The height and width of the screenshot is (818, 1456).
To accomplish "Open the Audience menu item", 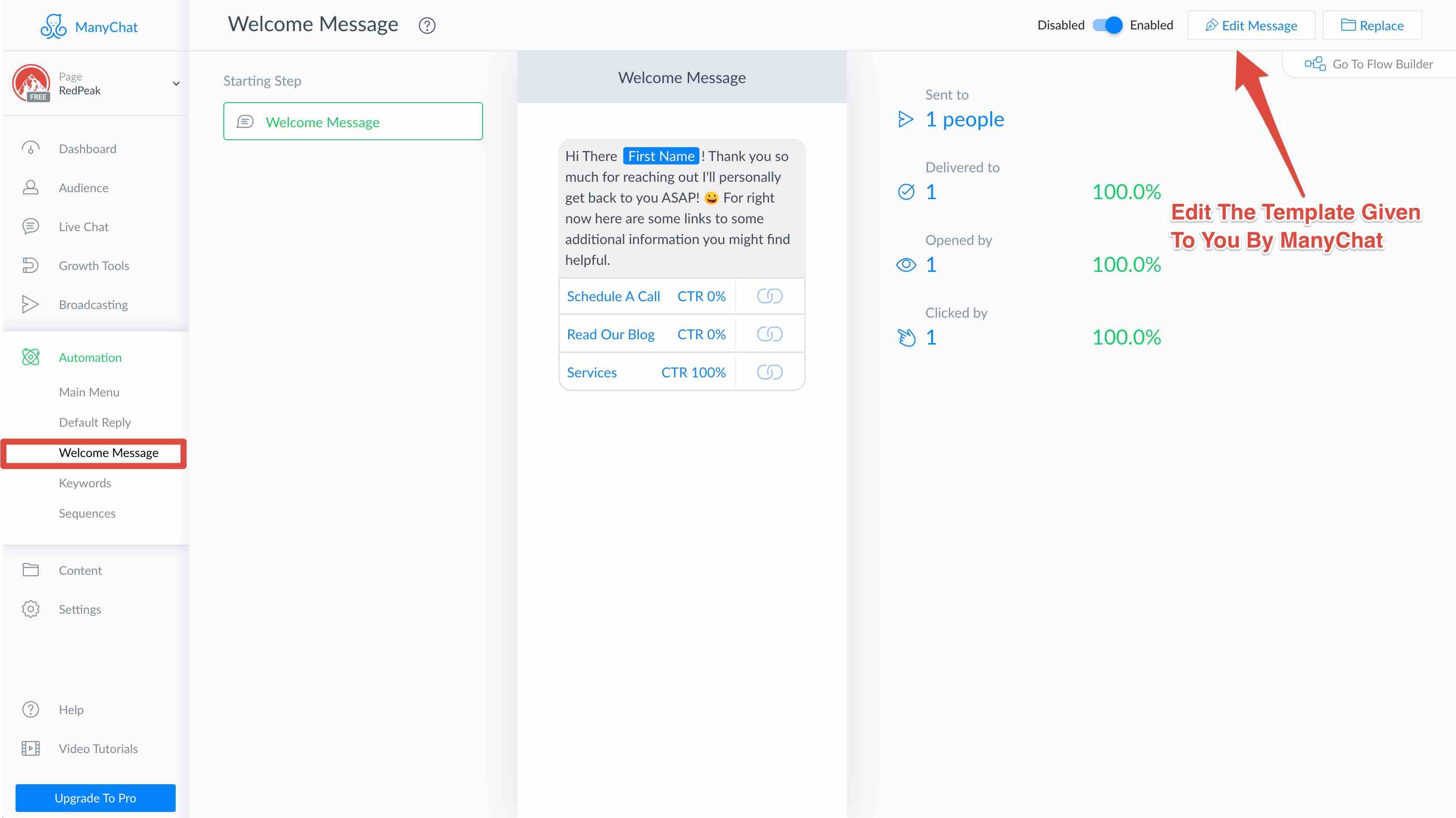I will [84, 188].
